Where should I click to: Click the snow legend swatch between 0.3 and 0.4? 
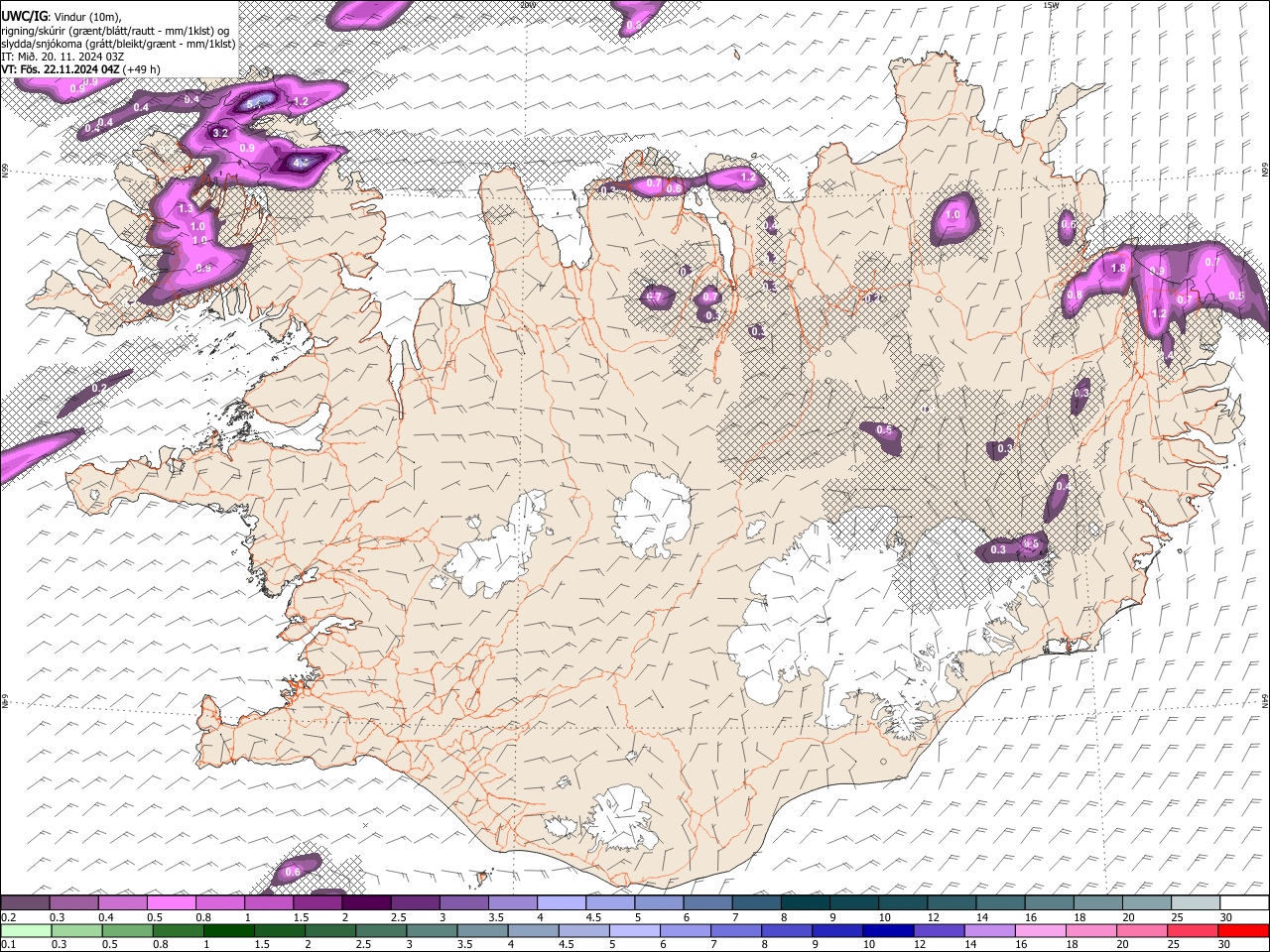[x=75, y=903]
